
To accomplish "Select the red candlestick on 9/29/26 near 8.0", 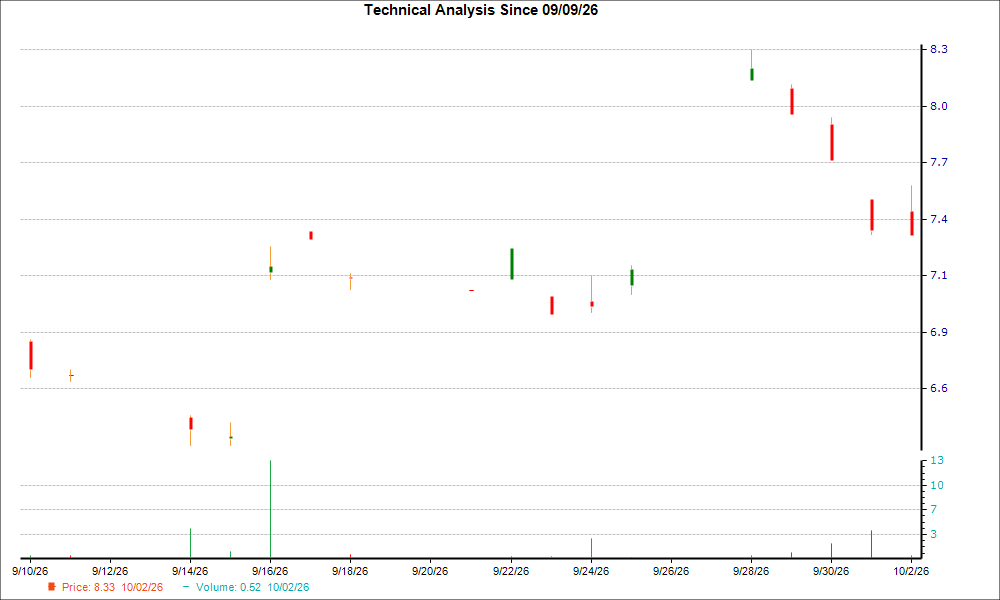I will pos(791,101).
